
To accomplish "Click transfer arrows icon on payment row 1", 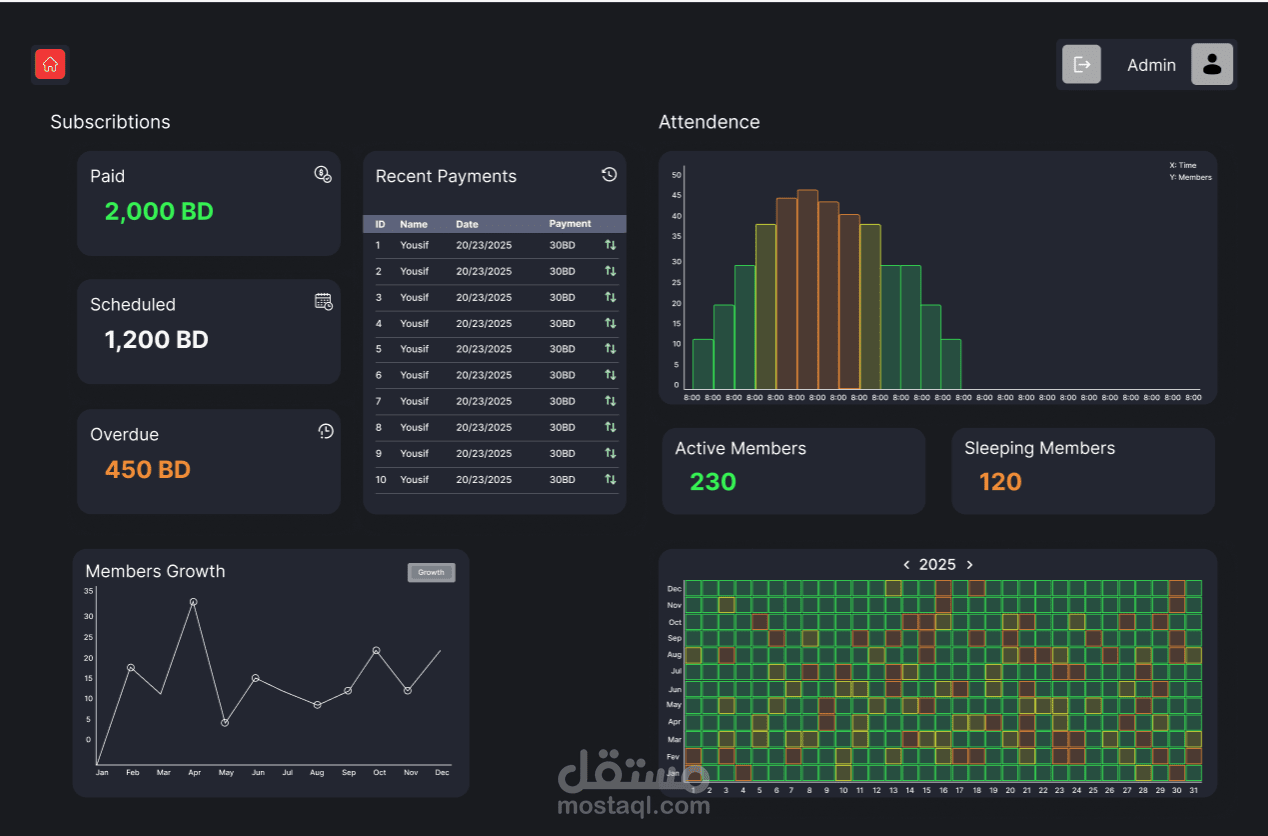I will pos(610,245).
